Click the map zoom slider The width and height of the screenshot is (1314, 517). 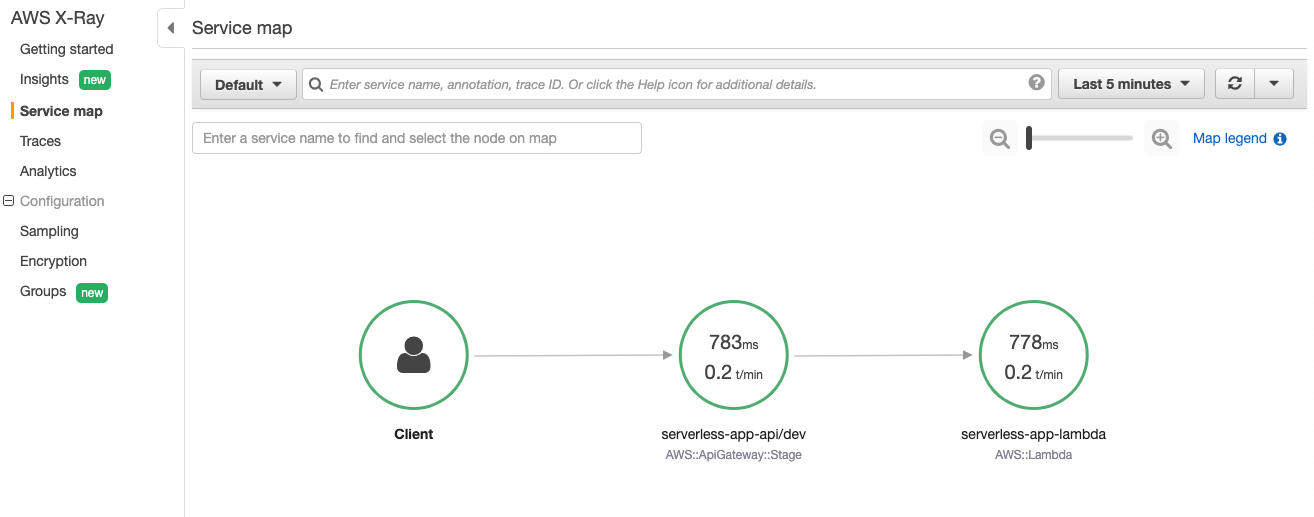tap(1080, 139)
